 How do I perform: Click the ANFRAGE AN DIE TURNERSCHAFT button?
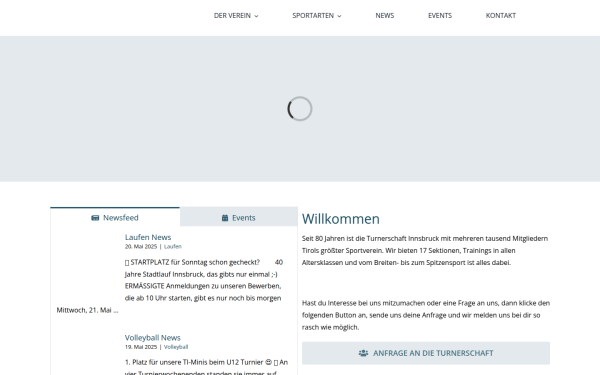click(x=426, y=353)
